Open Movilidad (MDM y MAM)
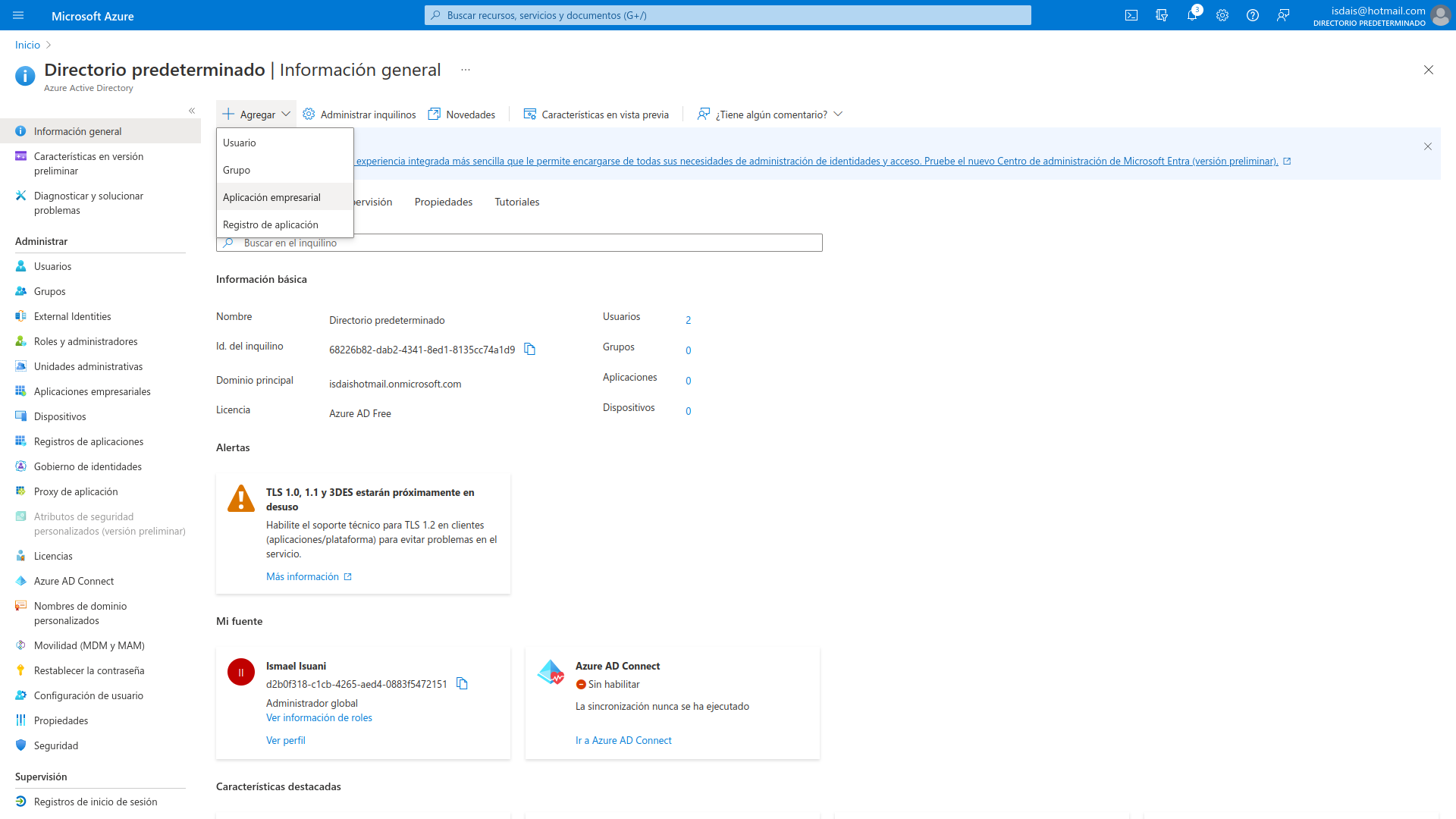Screen dimensions: 1456x819 [x=100, y=645]
